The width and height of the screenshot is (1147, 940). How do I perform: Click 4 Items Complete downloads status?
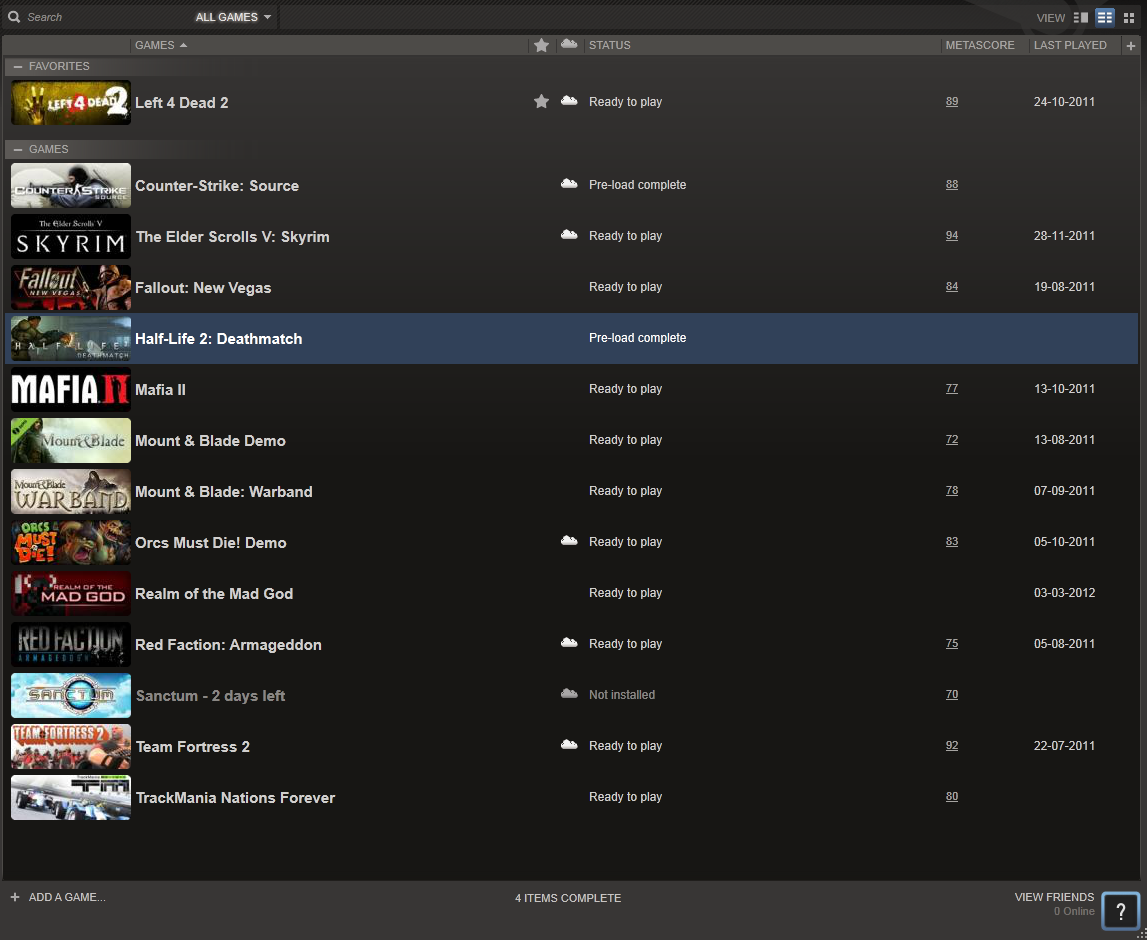568,898
